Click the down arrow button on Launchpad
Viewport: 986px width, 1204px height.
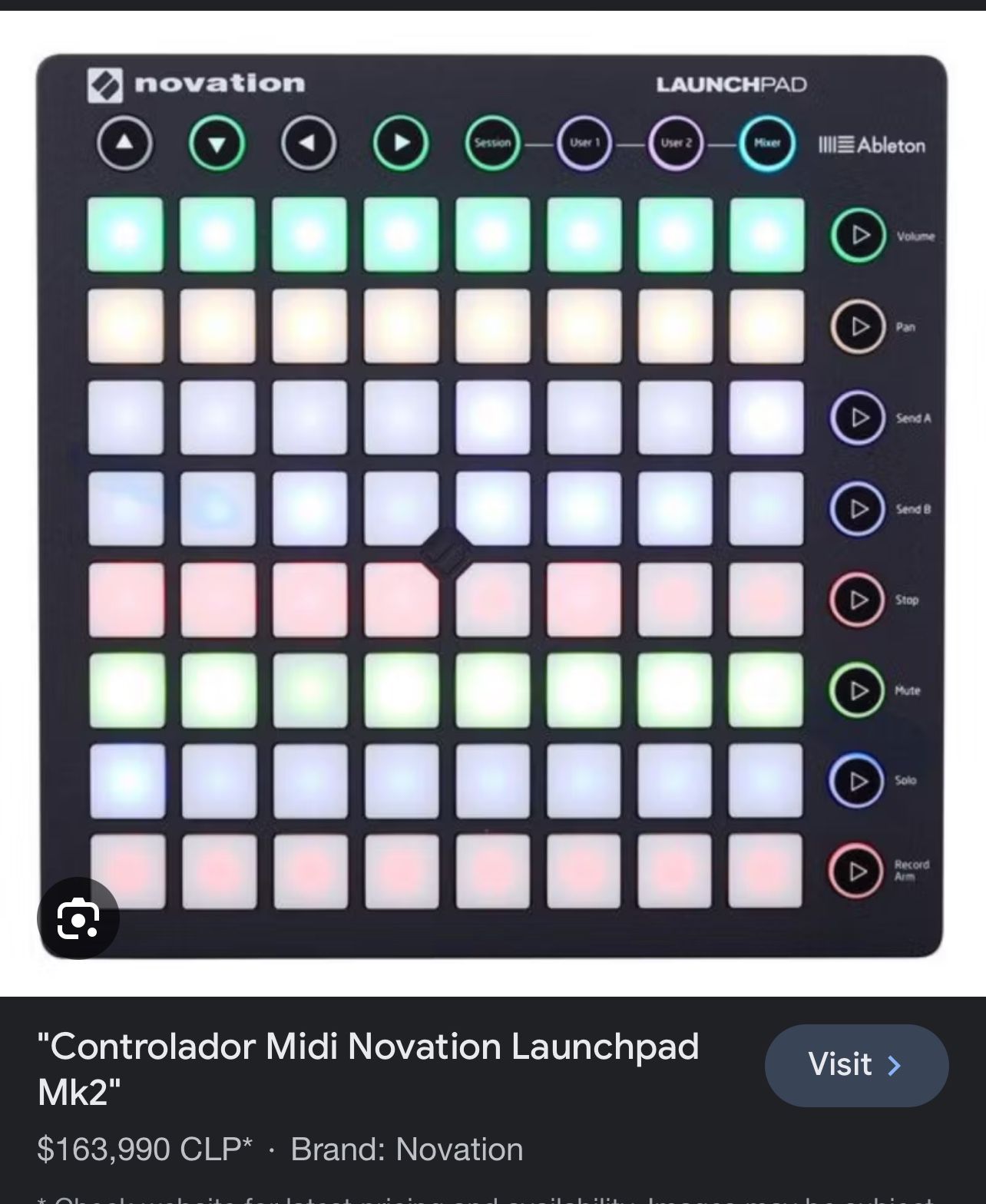217,143
